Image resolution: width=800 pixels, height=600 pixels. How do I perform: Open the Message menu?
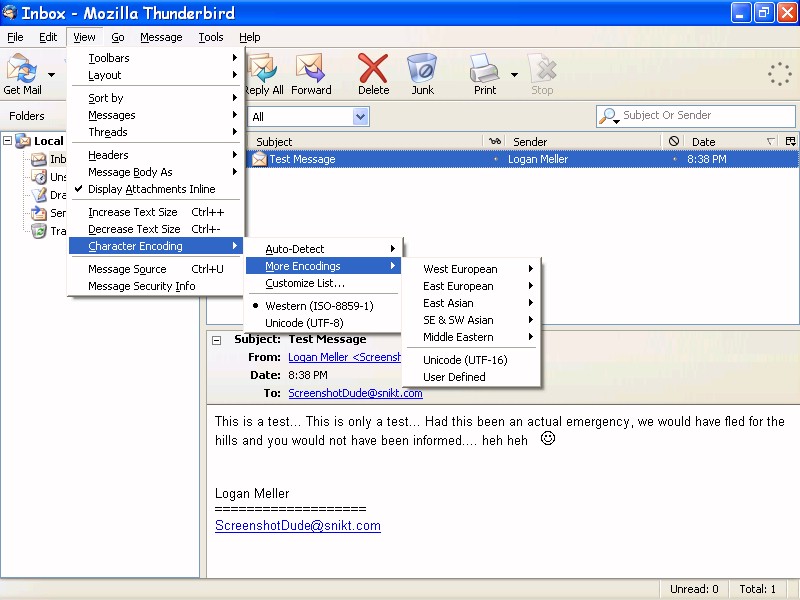tap(161, 37)
